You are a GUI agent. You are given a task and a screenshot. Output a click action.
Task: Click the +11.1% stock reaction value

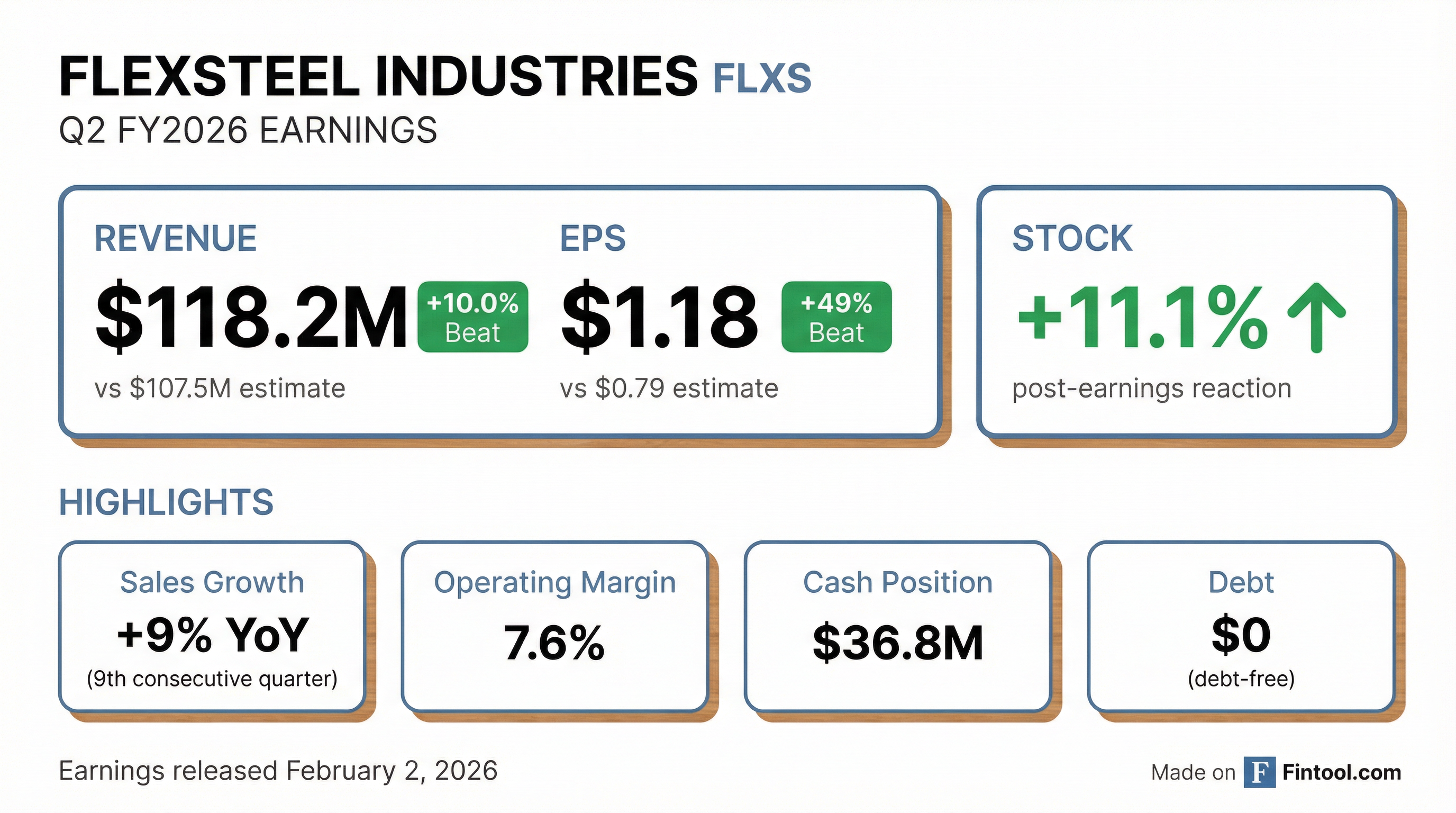(1142, 317)
